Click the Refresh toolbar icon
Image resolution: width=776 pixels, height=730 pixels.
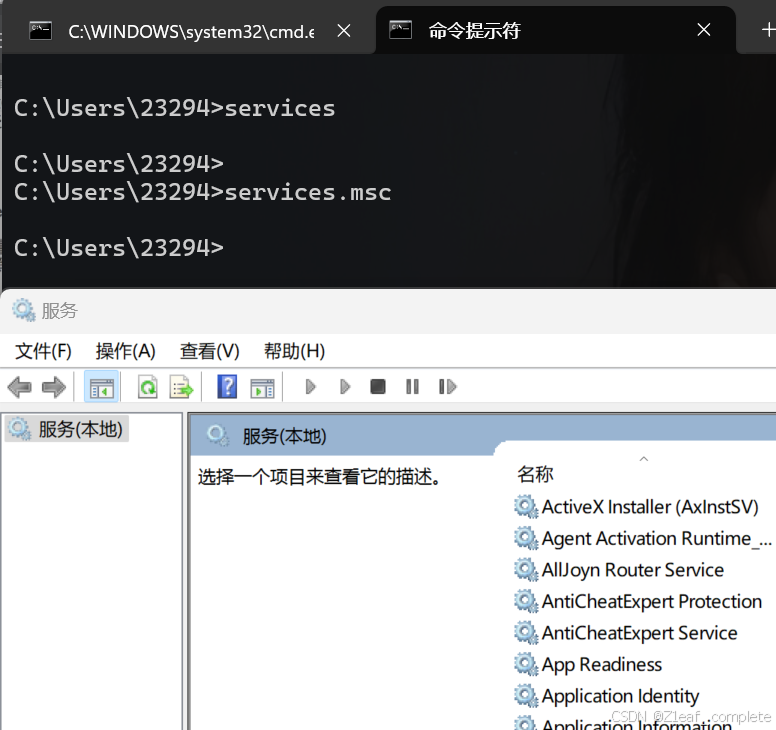pyautogui.click(x=147, y=387)
